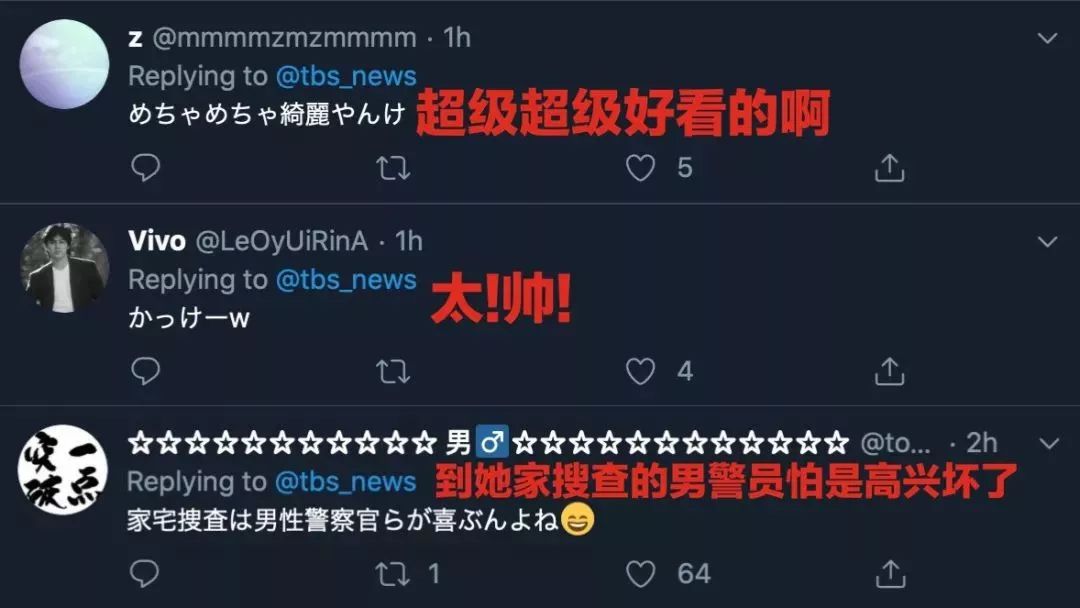
Task: Open the options chevron on Vivo's tweet
Action: point(1048,242)
